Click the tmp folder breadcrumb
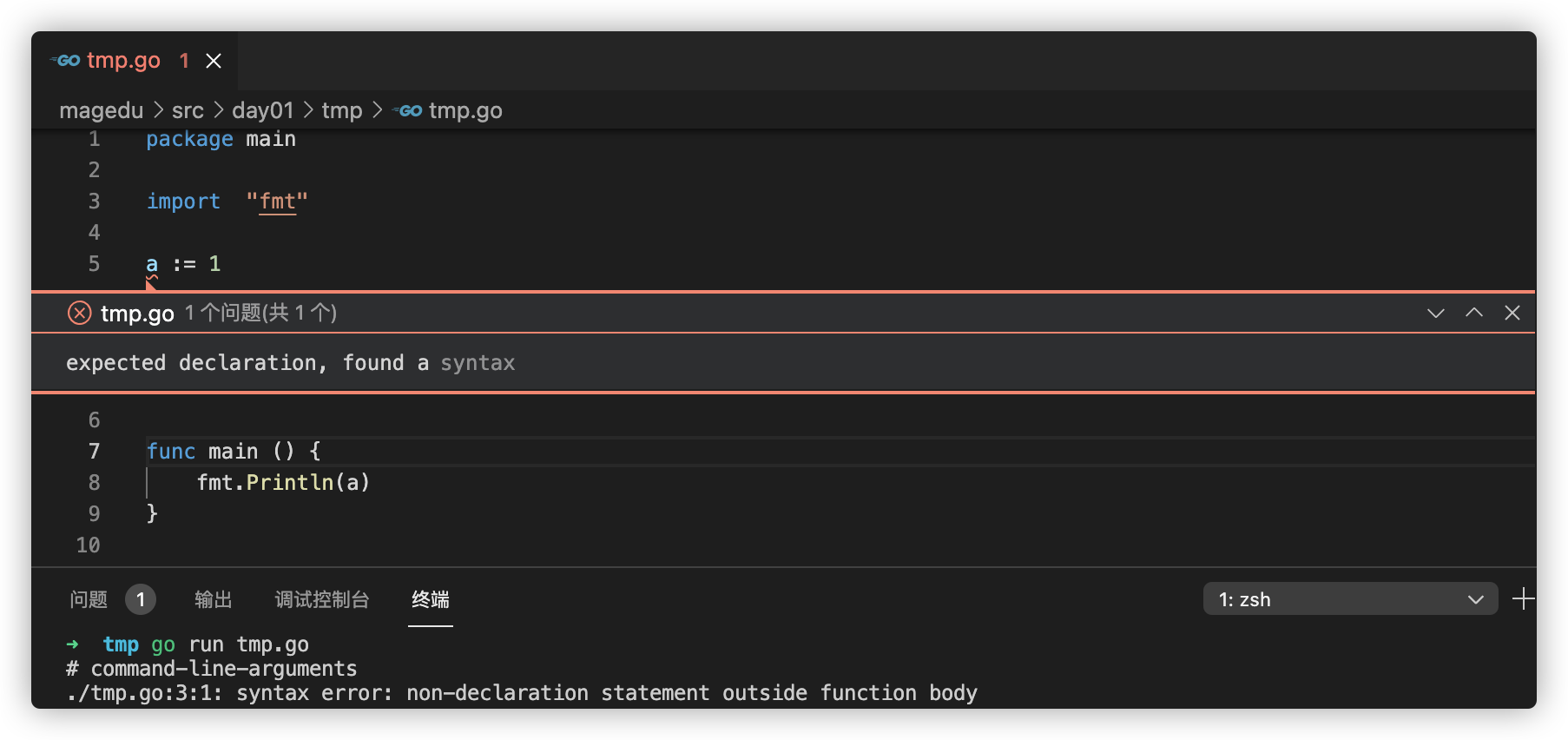The width and height of the screenshot is (1568, 740). pos(341,111)
